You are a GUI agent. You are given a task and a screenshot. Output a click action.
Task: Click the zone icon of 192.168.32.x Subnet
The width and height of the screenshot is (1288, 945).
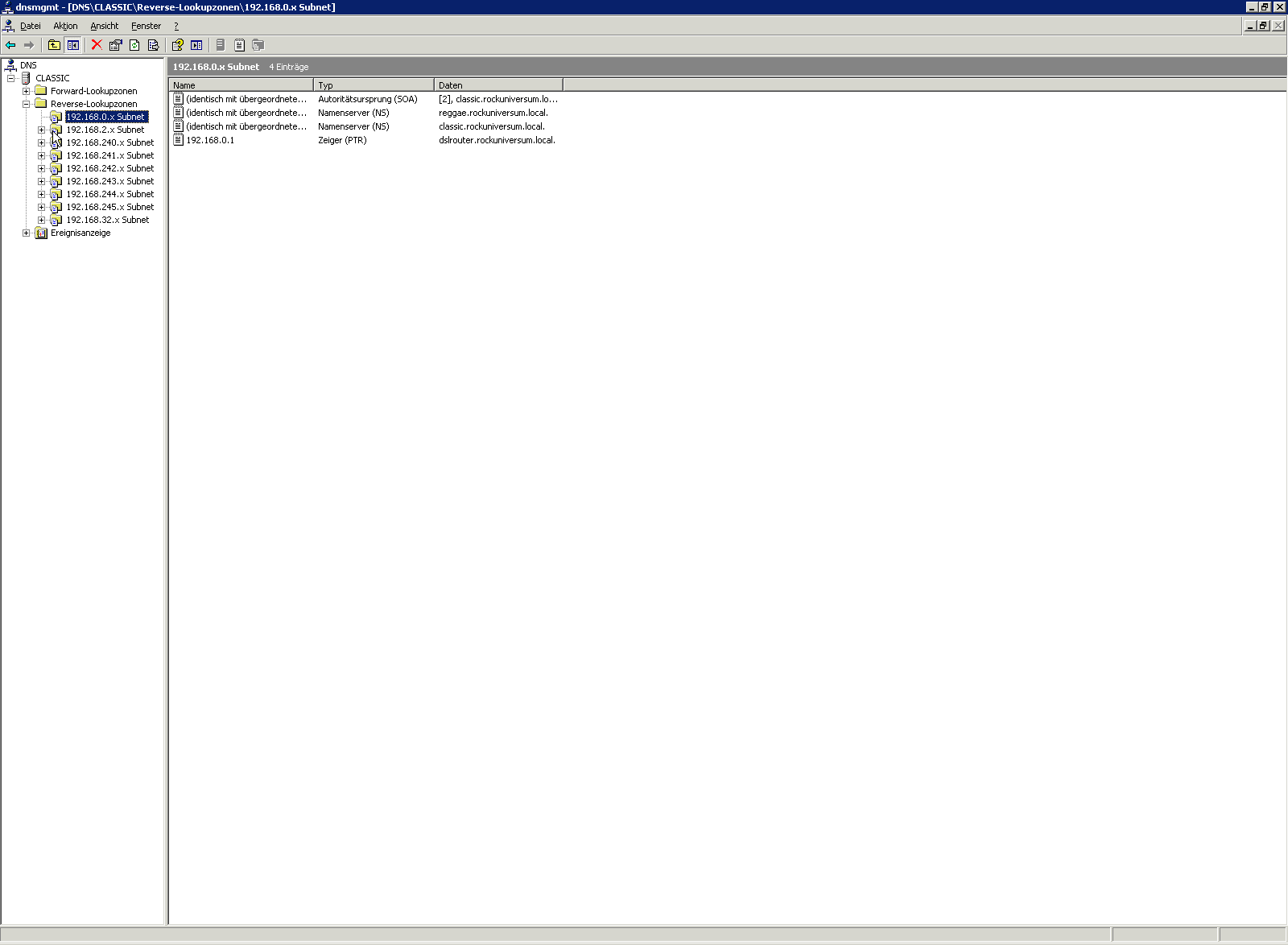click(x=56, y=220)
